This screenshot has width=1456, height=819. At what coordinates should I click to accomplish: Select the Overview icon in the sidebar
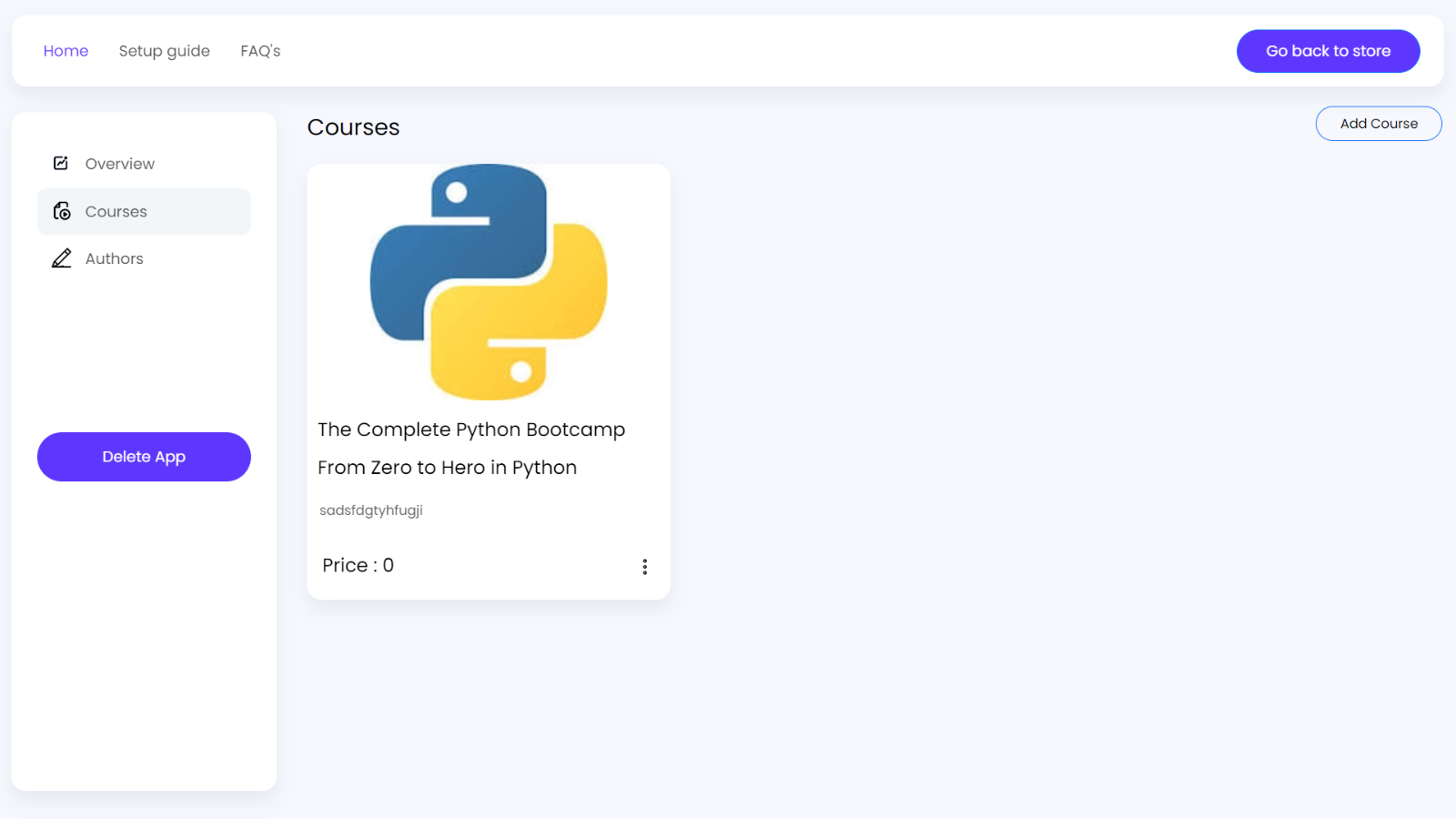tap(60, 163)
